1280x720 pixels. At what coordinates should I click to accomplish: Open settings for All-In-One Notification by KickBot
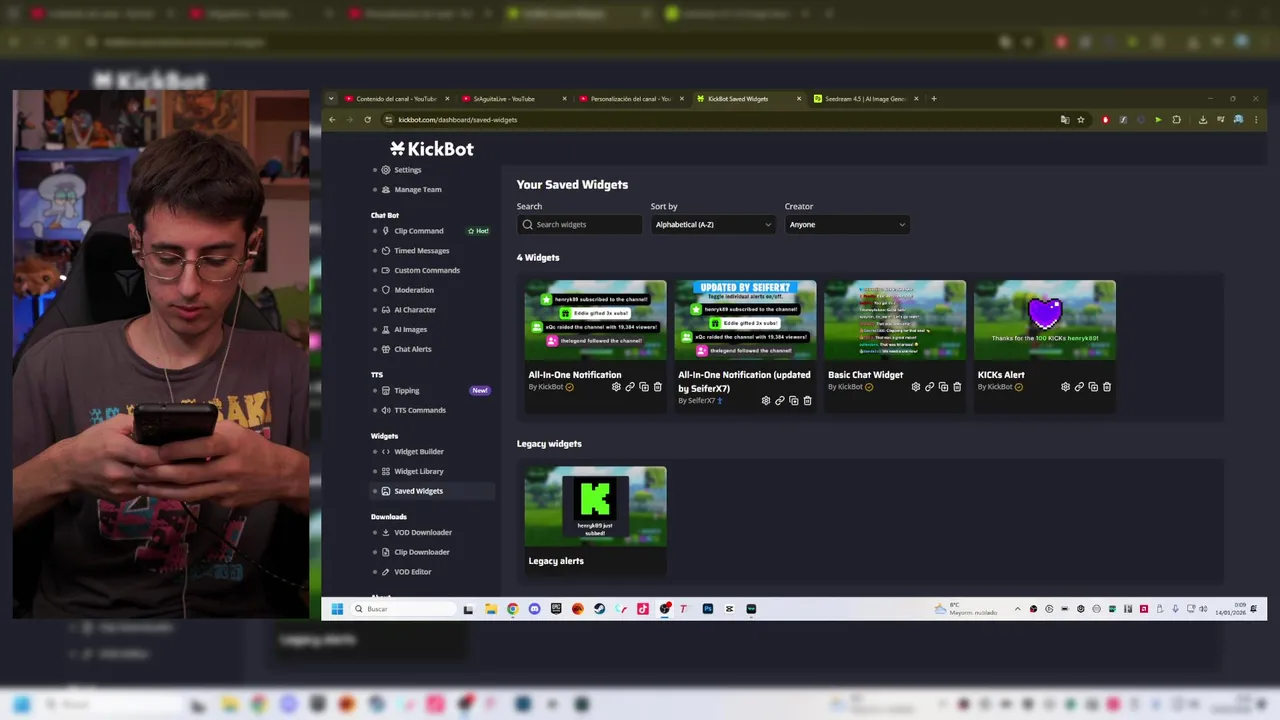click(616, 387)
